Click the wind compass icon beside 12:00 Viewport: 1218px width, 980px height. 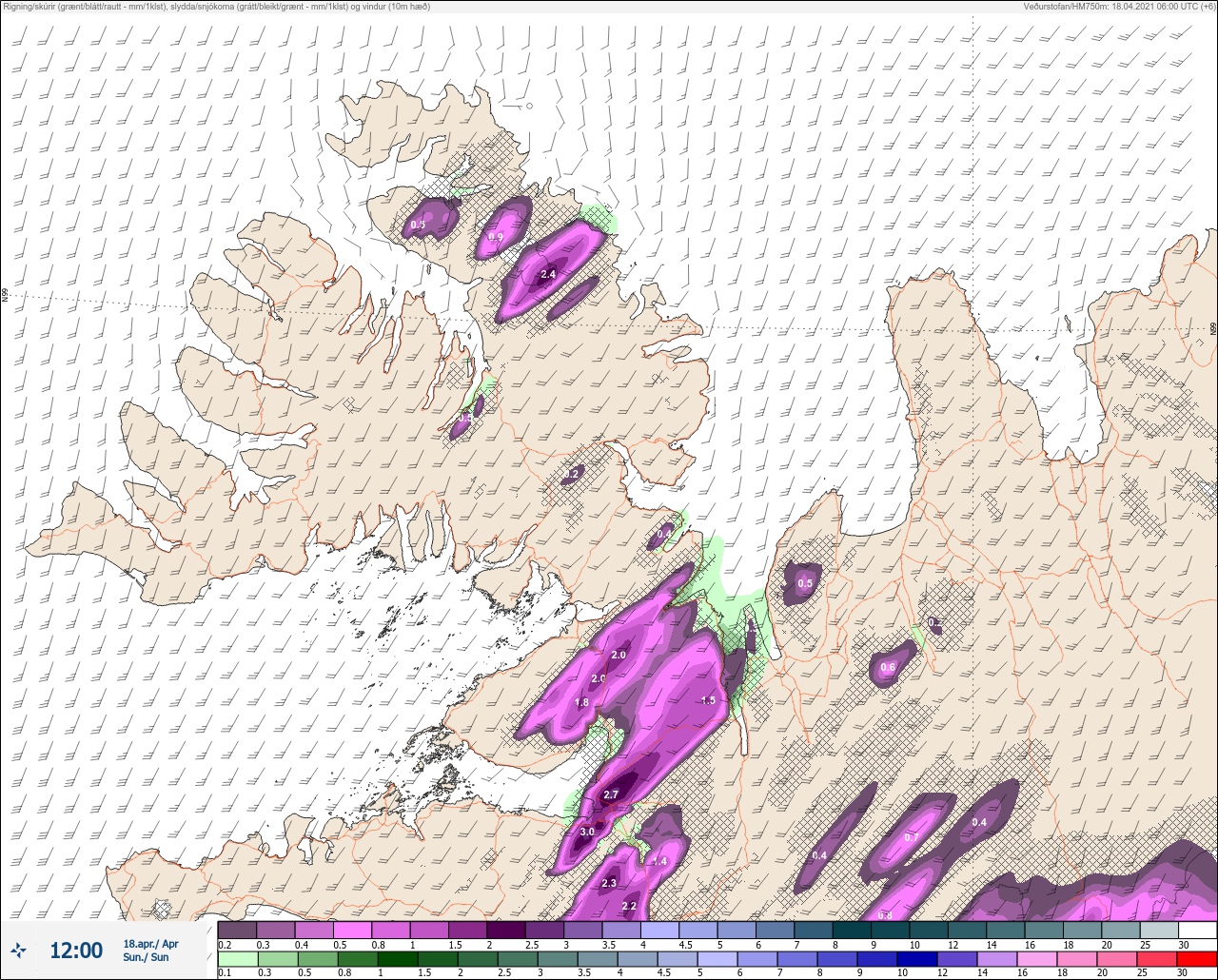tap(19, 950)
